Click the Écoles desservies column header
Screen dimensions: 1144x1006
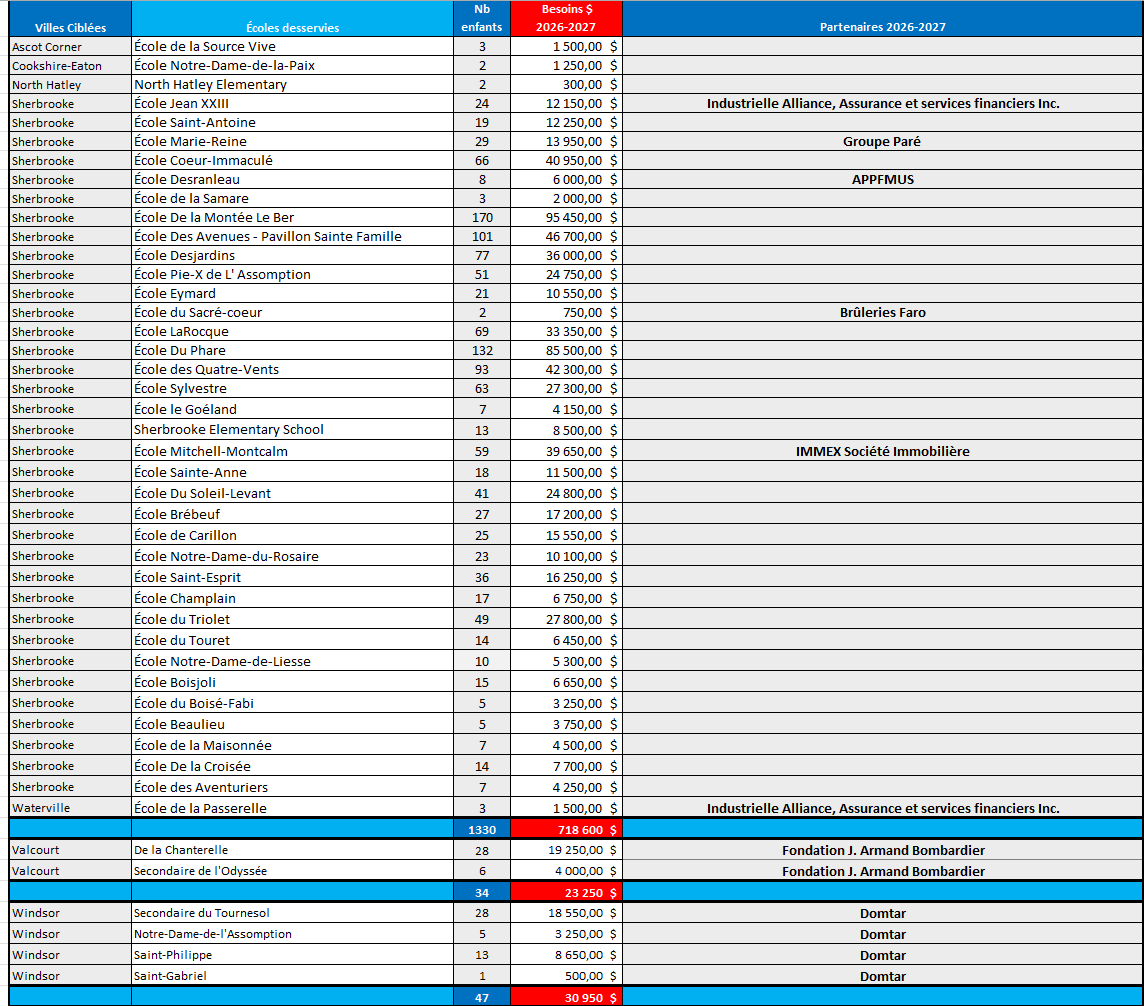(x=292, y=18)
